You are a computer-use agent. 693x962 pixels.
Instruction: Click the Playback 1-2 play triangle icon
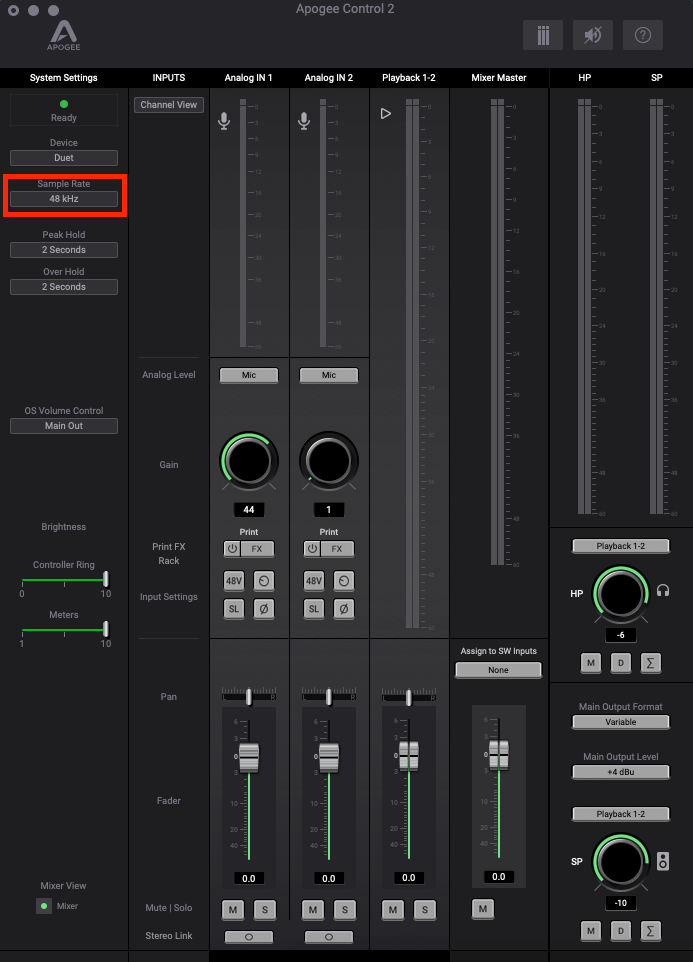point(386,114)
